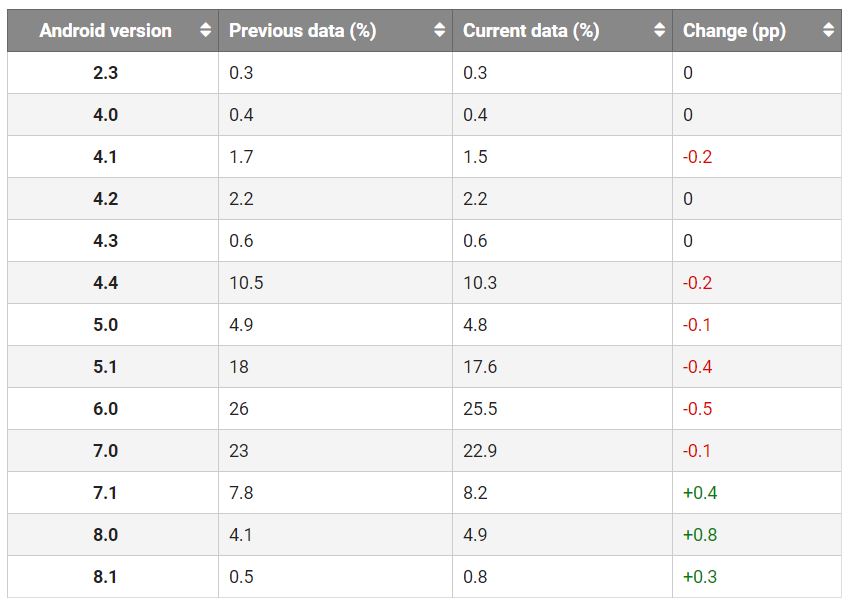Image resolution: width=854 pixels, height=611 pixels.
Task: Select the 8.1 version cell
Action: [x=105, y=577]
